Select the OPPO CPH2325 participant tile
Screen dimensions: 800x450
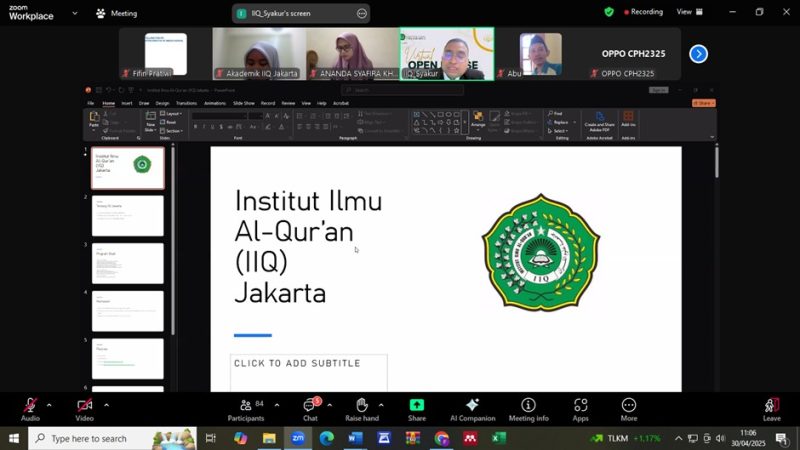633,54
